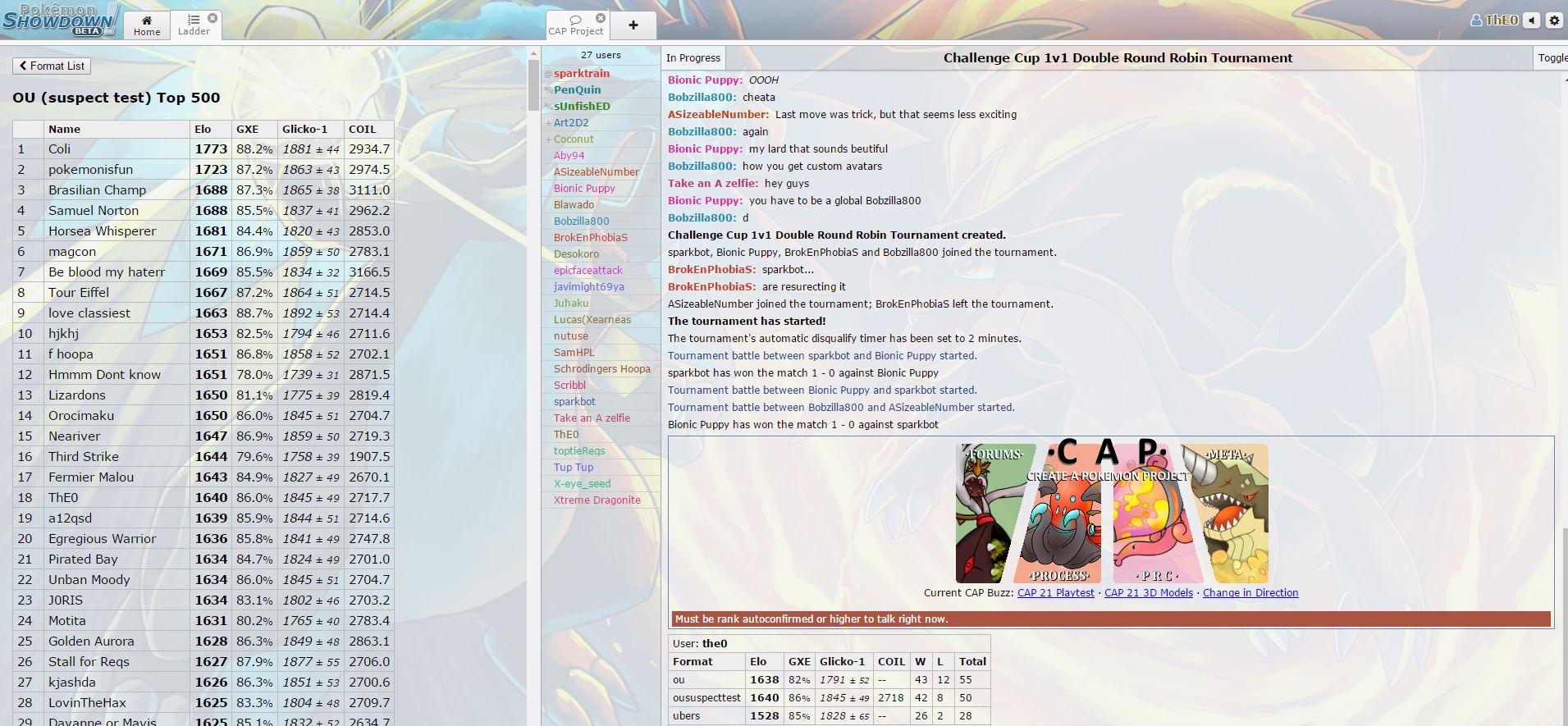Close the CAP Project chat tab
Viewport: 1568px width, 726px height.
tap(601, 17)
